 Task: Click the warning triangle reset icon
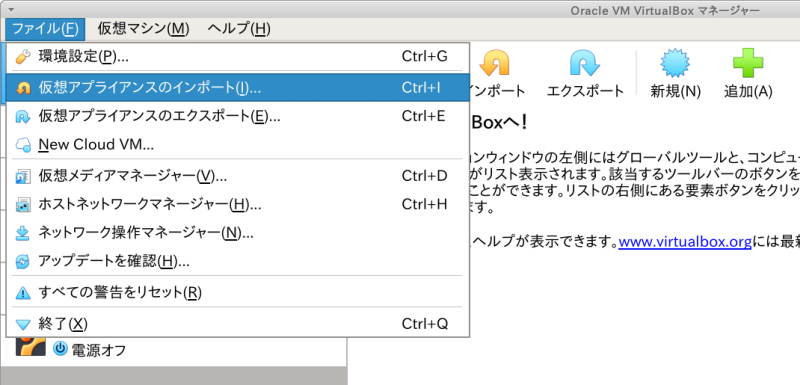tap(23, 293)
